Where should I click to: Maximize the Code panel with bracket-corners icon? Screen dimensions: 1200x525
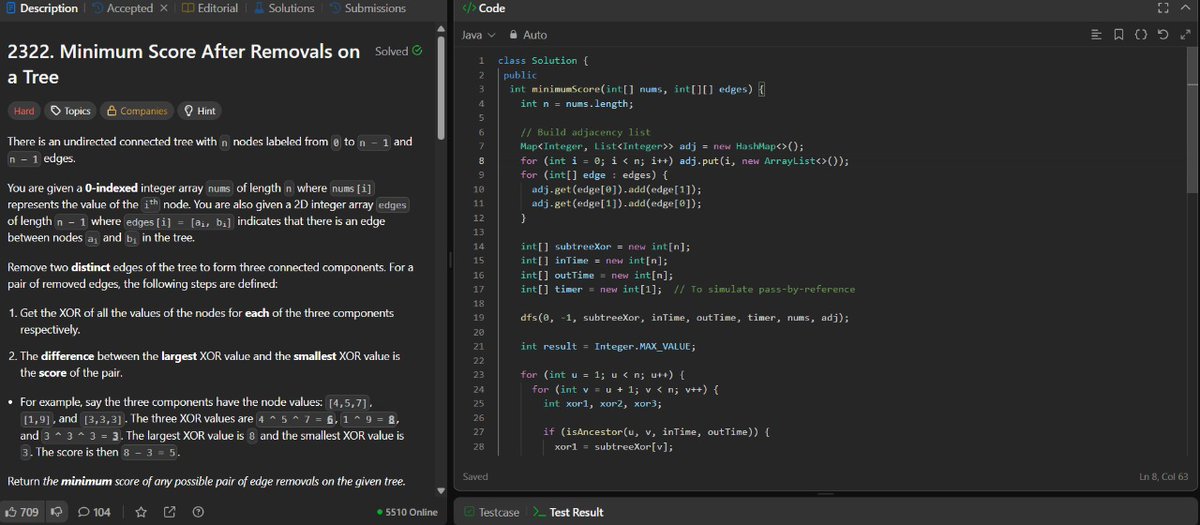[1163, 8]
